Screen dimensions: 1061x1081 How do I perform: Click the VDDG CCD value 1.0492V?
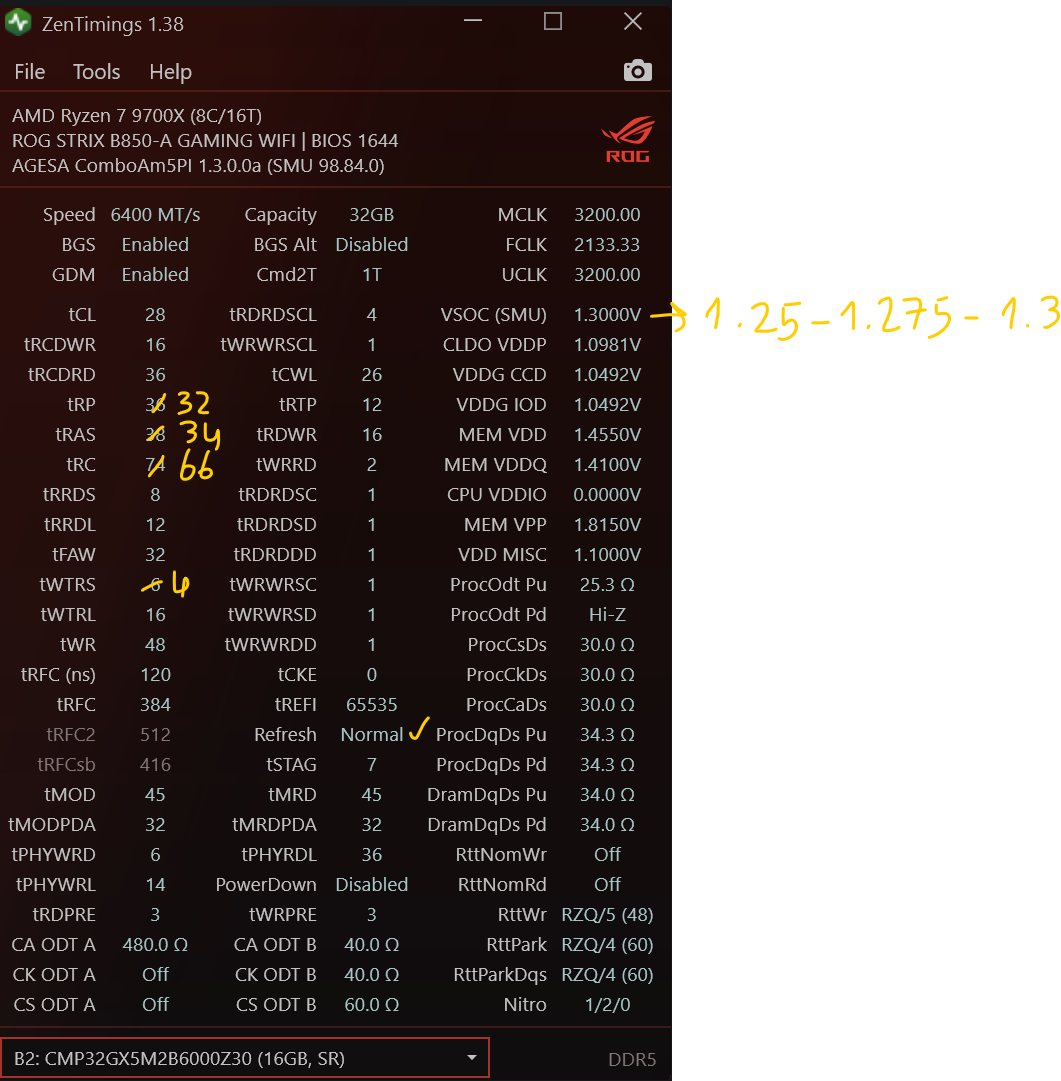click(x=607, y=375)
